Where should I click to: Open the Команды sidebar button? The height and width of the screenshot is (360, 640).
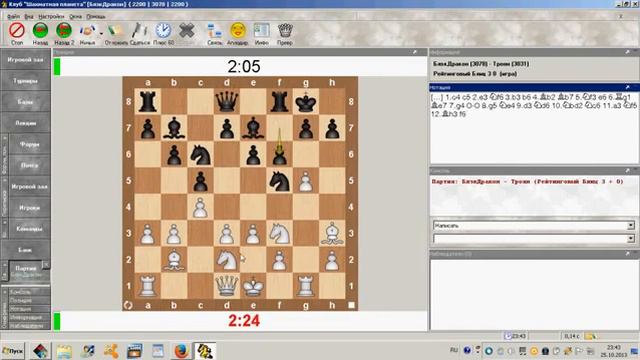coord(29,229)
